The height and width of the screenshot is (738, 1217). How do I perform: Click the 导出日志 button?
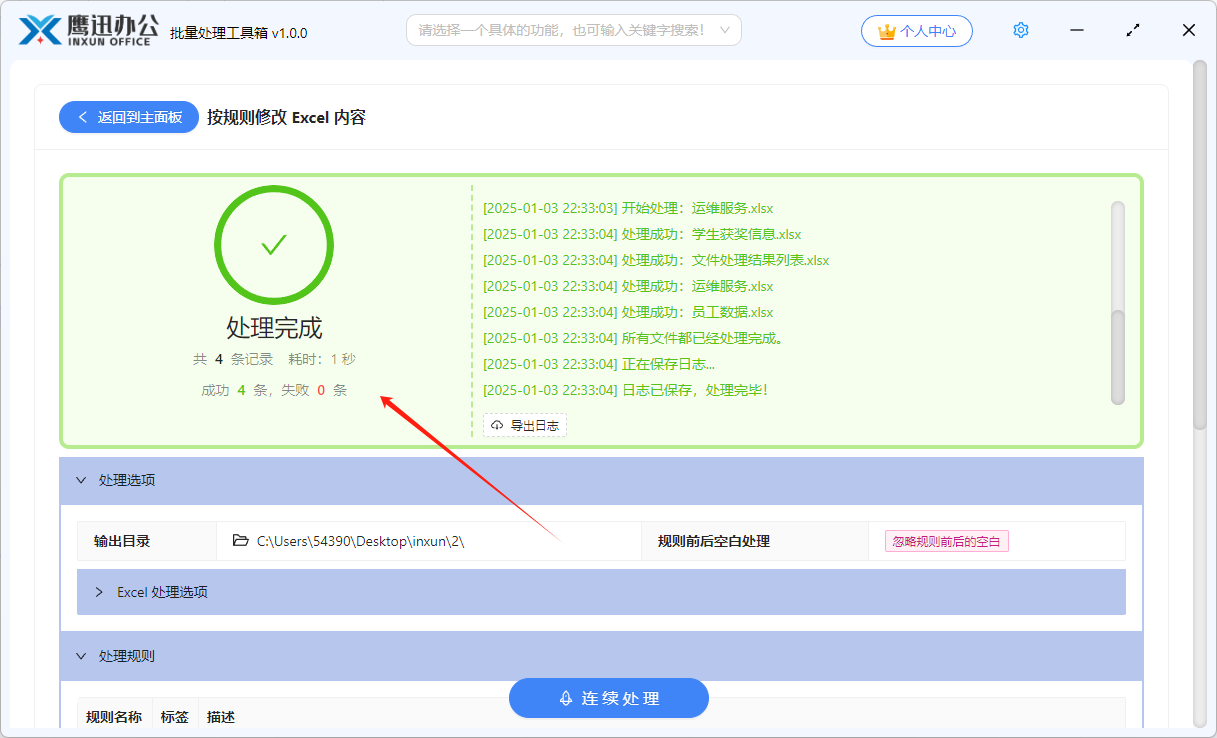[x=524, y=425]
